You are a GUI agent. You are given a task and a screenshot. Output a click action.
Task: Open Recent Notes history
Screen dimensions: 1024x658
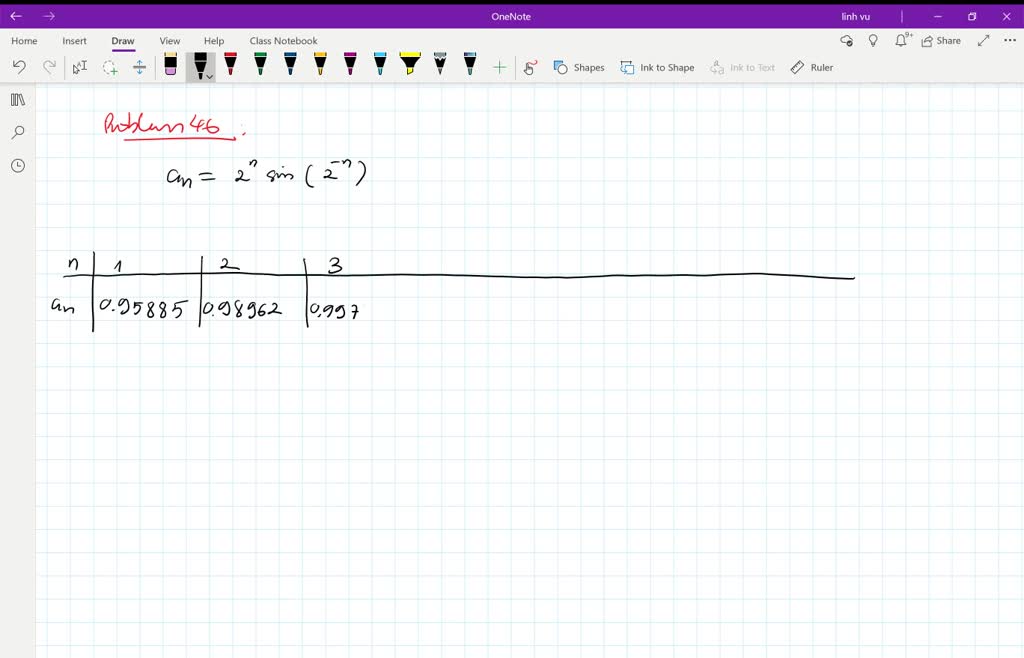point(17,166)
